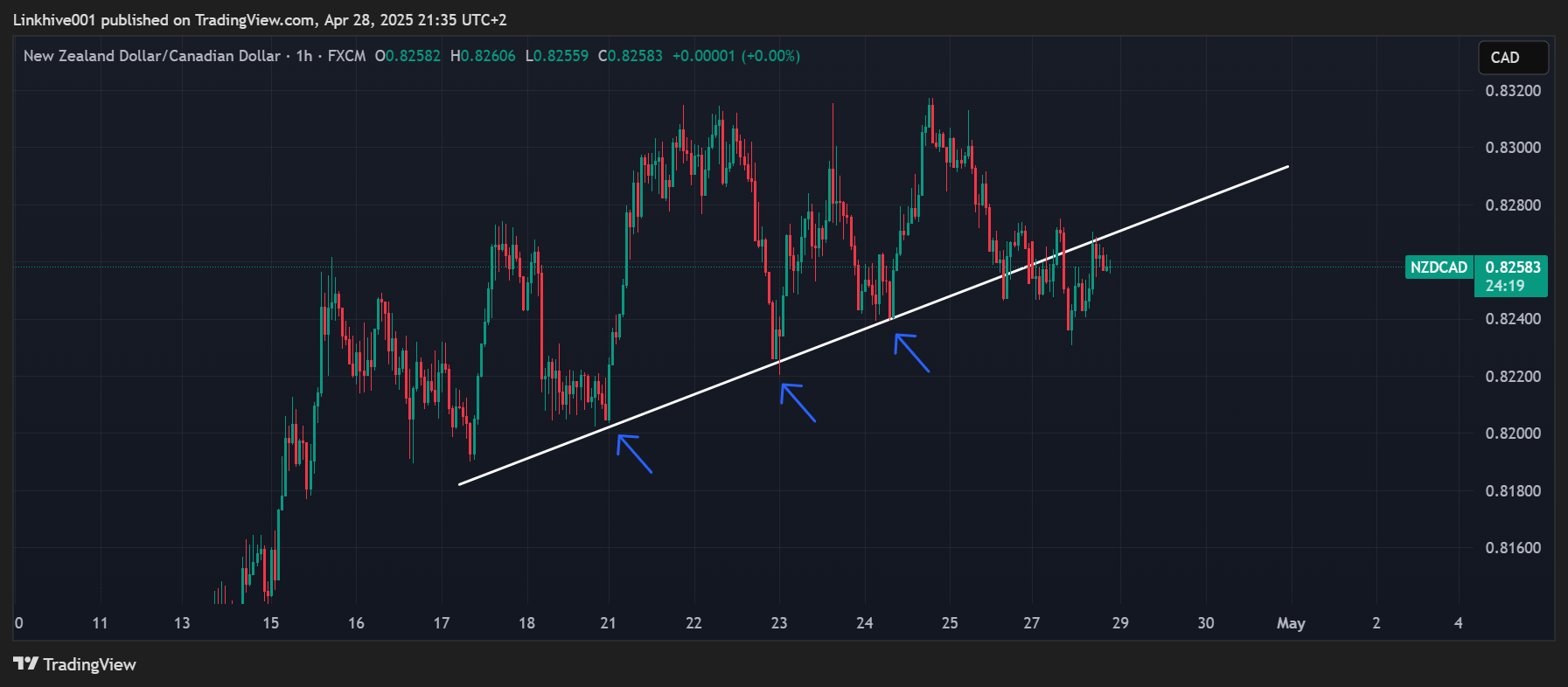Click the date 25 on time axis

point(950,623)
